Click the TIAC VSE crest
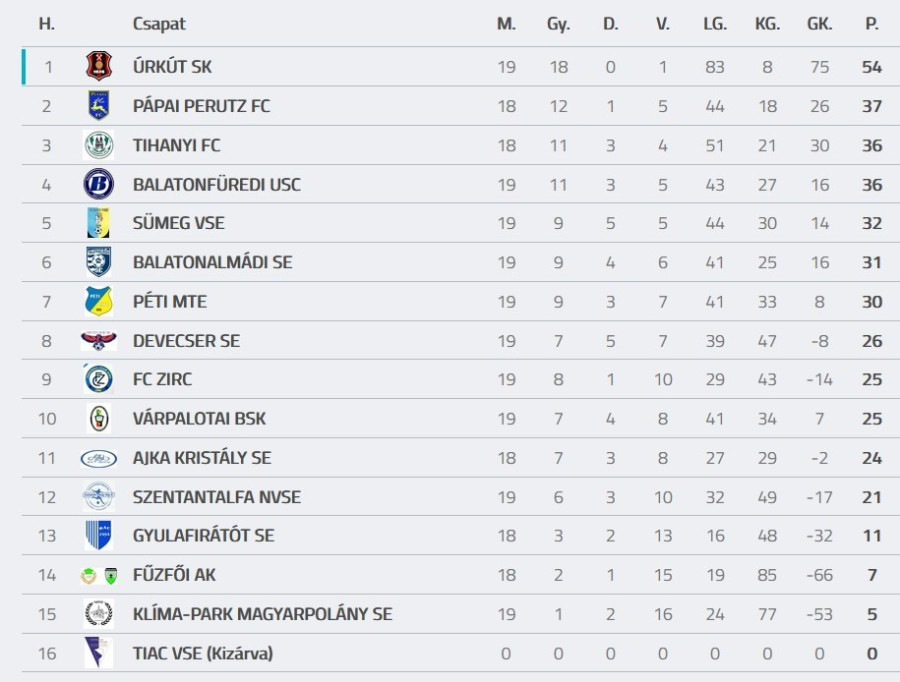The width and height of the screenshot is (900, 682). (x=99, y=653)
